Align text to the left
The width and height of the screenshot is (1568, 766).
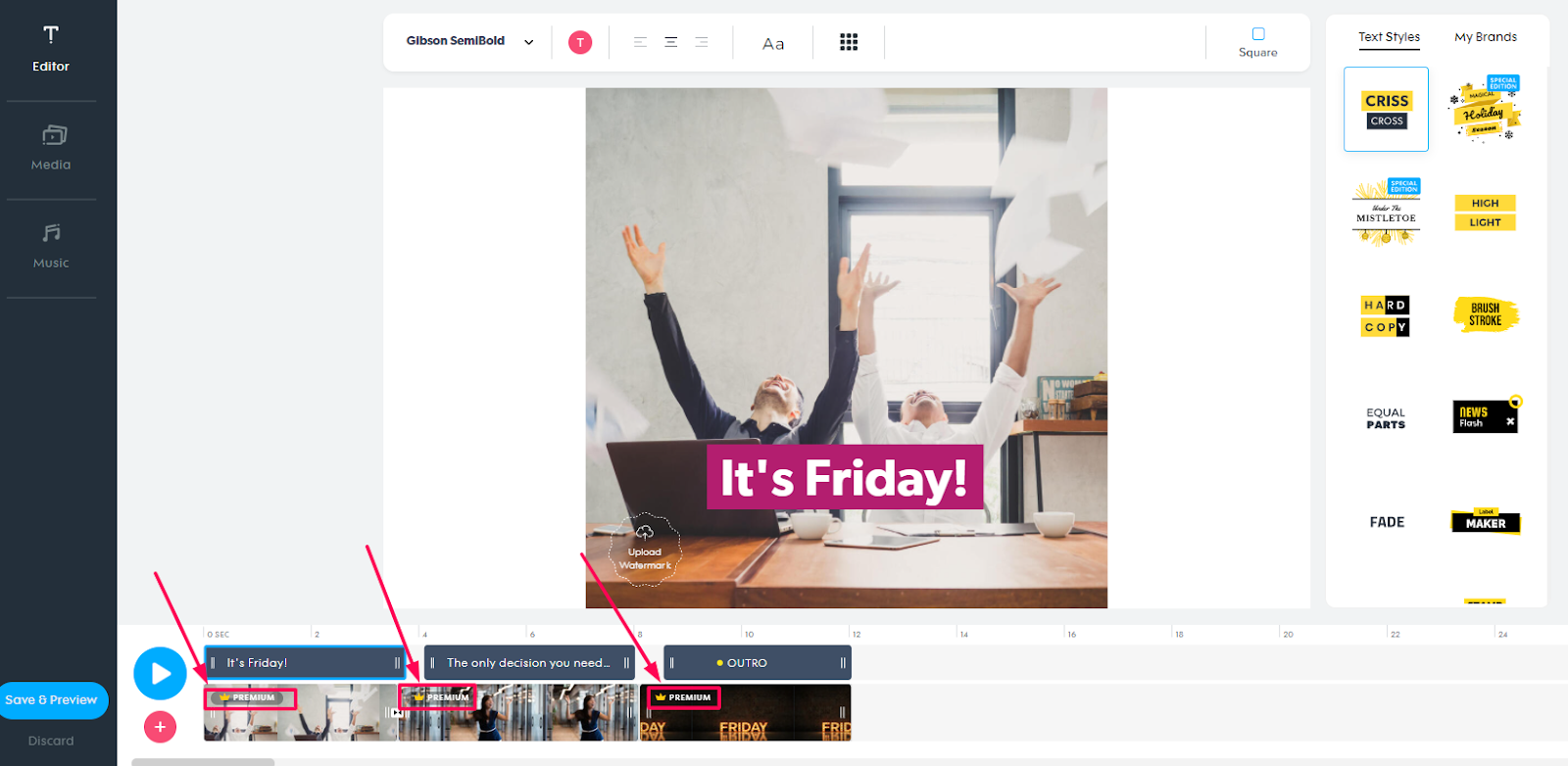(640, 42)
